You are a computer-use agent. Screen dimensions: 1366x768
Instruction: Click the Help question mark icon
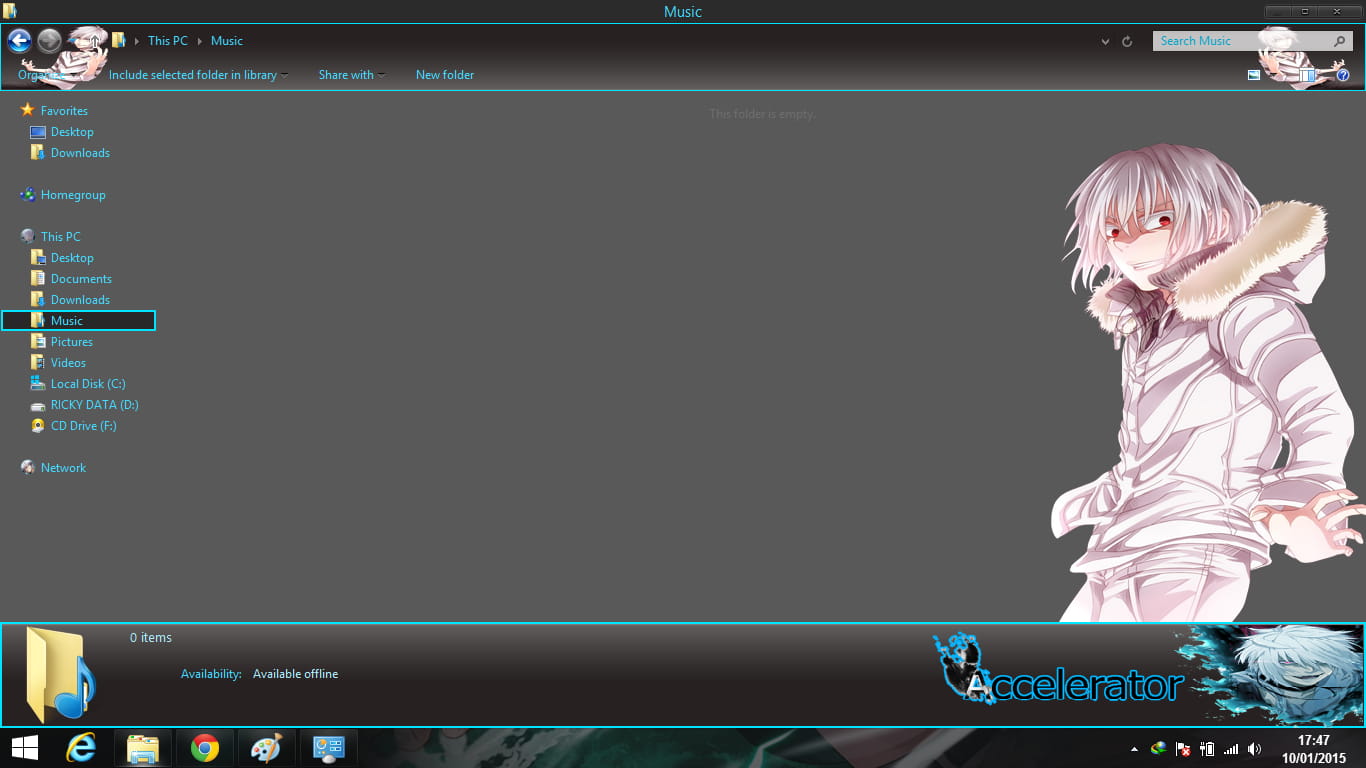(1343, 75)
